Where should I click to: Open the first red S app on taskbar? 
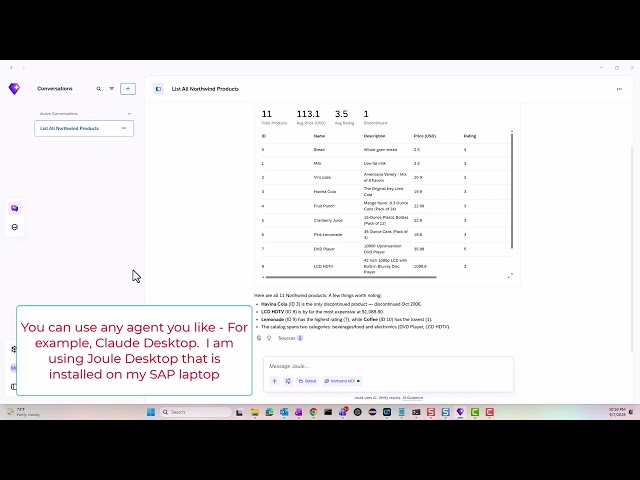click(431, 412)
